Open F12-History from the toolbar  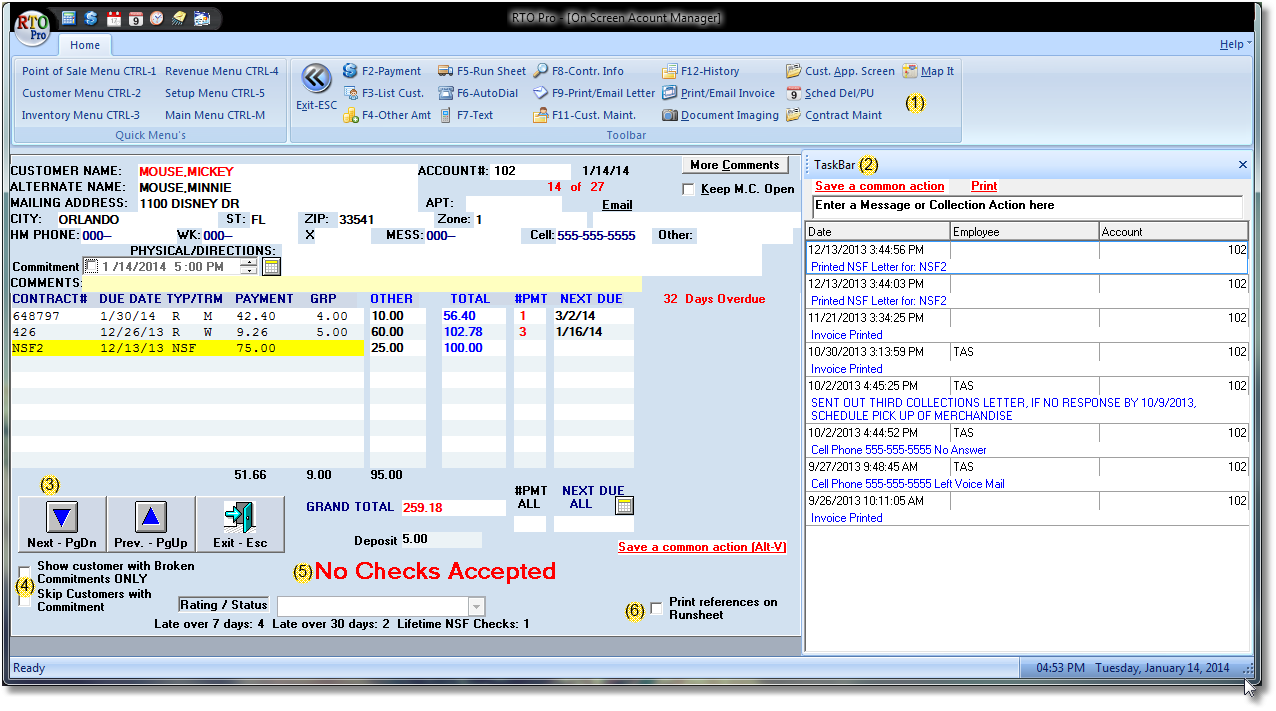669,71
